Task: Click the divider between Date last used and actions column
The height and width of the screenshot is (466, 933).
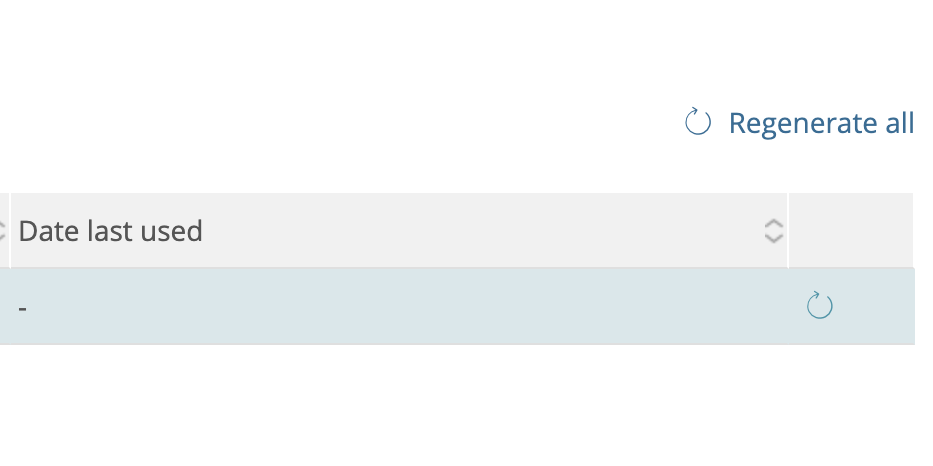Action: [x=788, y=231]
